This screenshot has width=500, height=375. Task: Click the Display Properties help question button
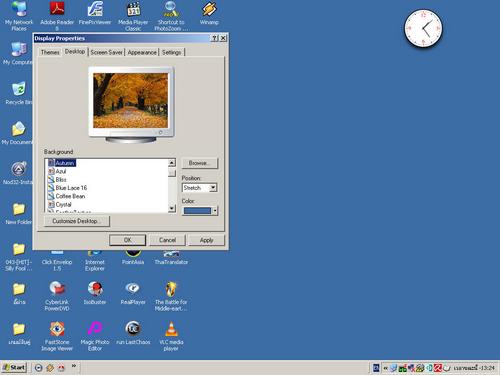[x=215, y=38]
